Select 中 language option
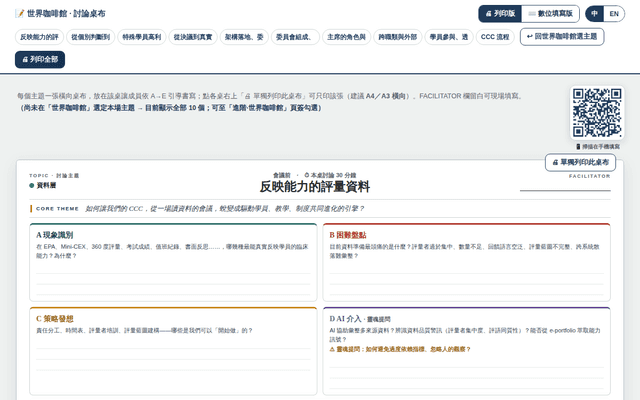 [x=595, y=14]
